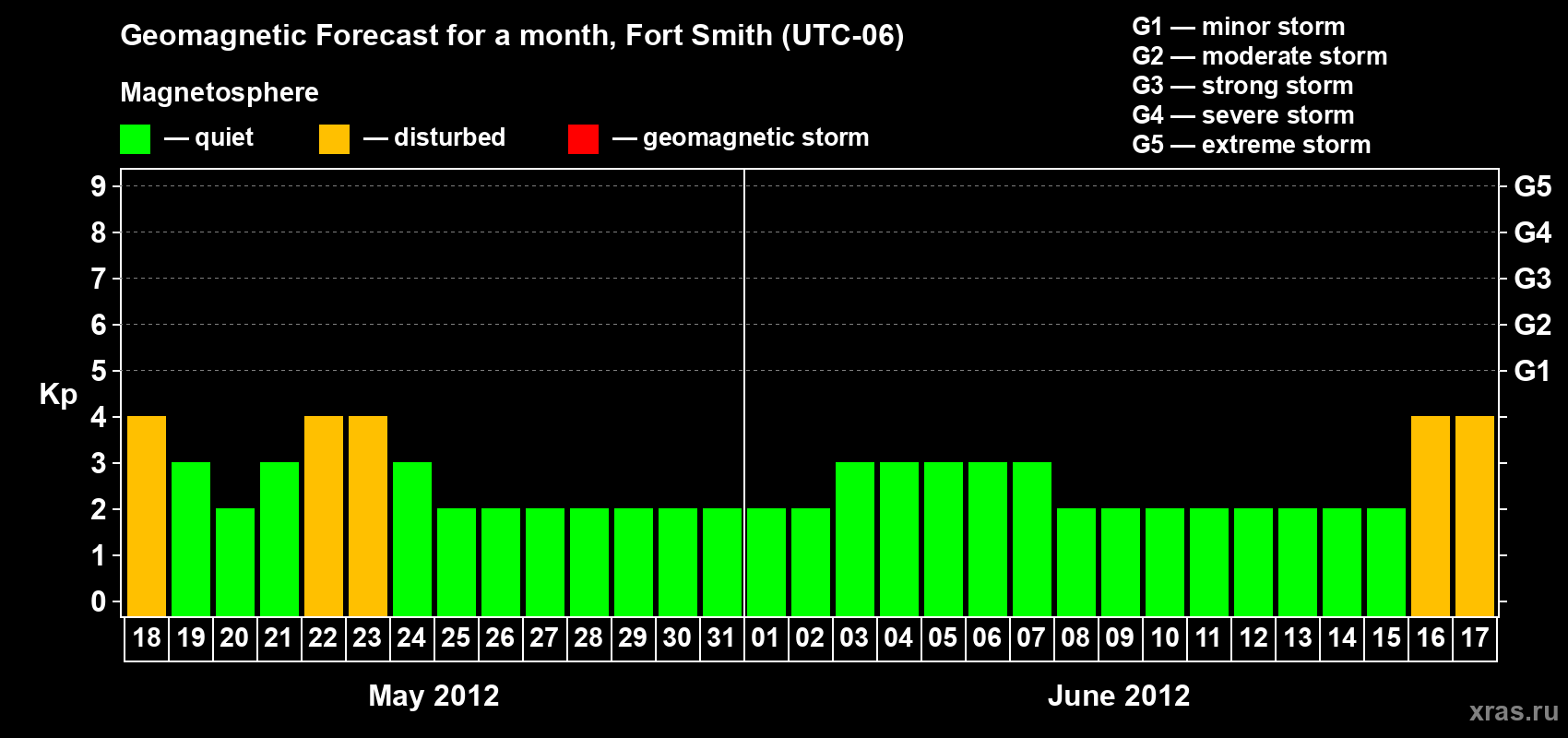Viewport: 1568px width, 738px height.
Task: Click the May 2012 month label
Action: click(434, 696)
